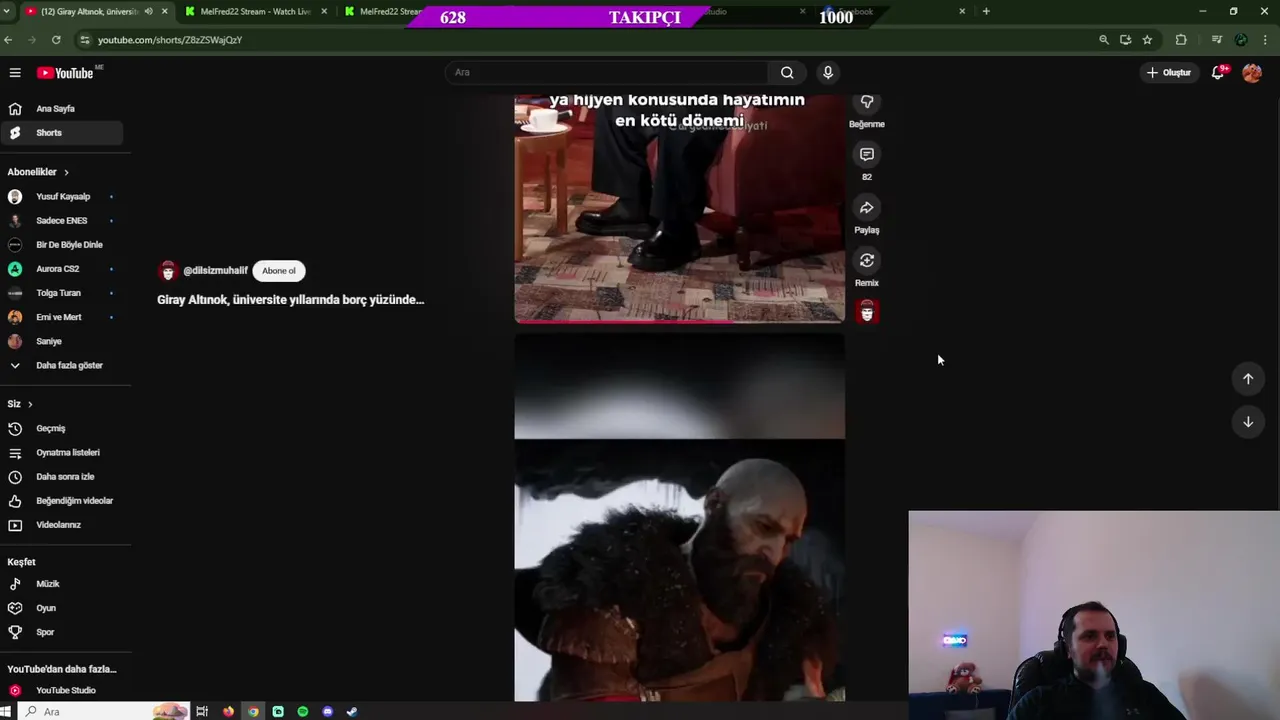Open the sound source thumbnail below Remix
The height and width of the screenshot is (720, 1280).
[x=867, y=312]
